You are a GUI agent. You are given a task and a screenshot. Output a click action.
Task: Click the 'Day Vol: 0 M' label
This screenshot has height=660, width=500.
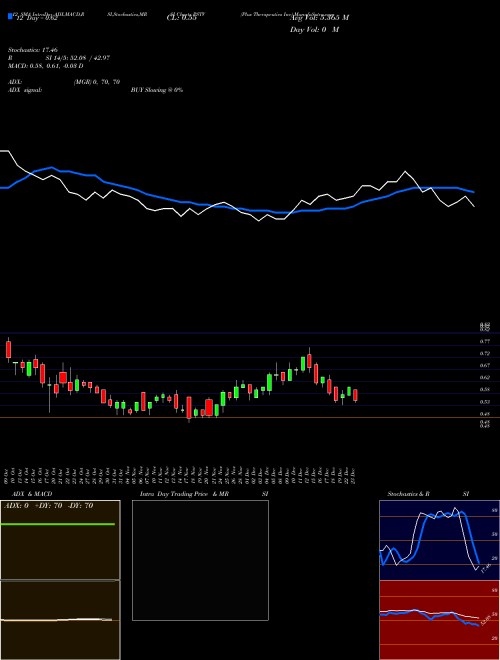[314, 29]
